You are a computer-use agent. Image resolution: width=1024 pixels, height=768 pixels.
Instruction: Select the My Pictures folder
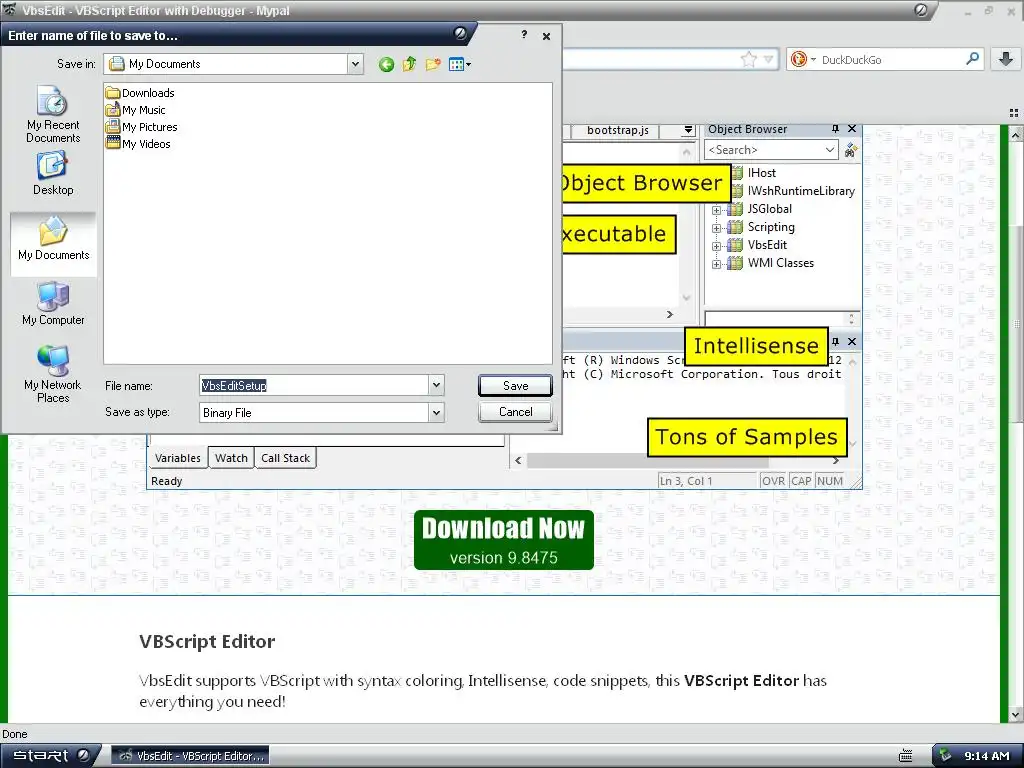click(x=142, y=127)
